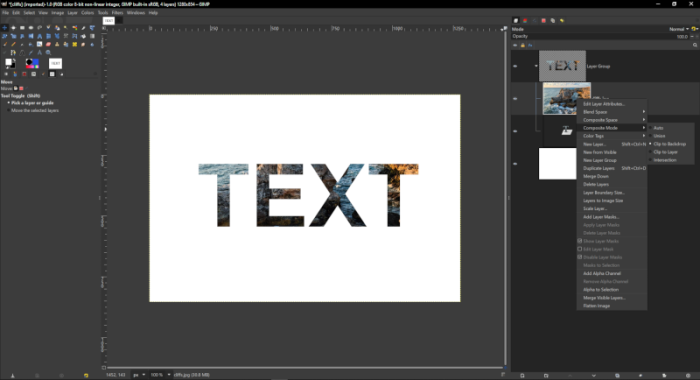
Task: Expand the Blend Space submenu
Action: [x=612, y=112]
